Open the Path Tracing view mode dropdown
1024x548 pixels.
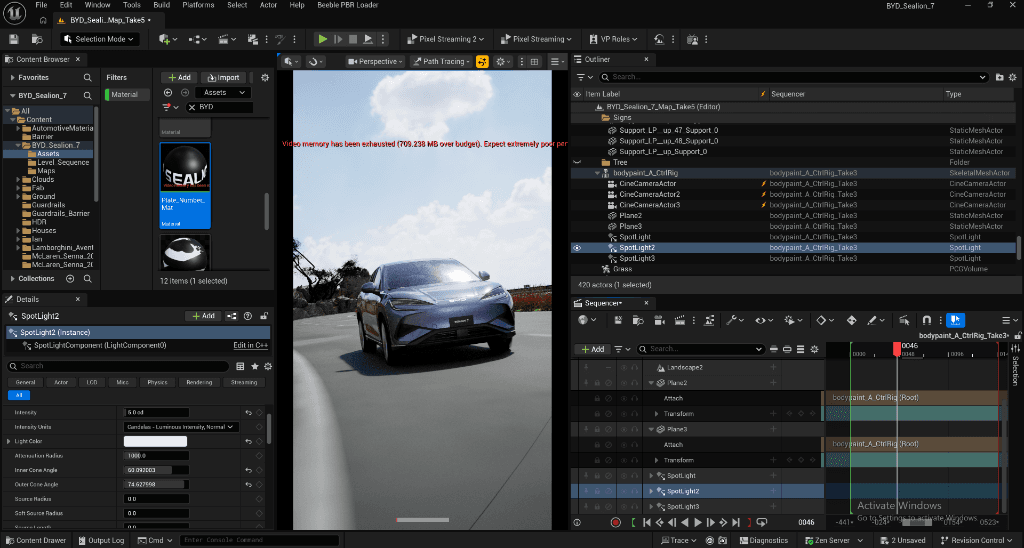441,61
